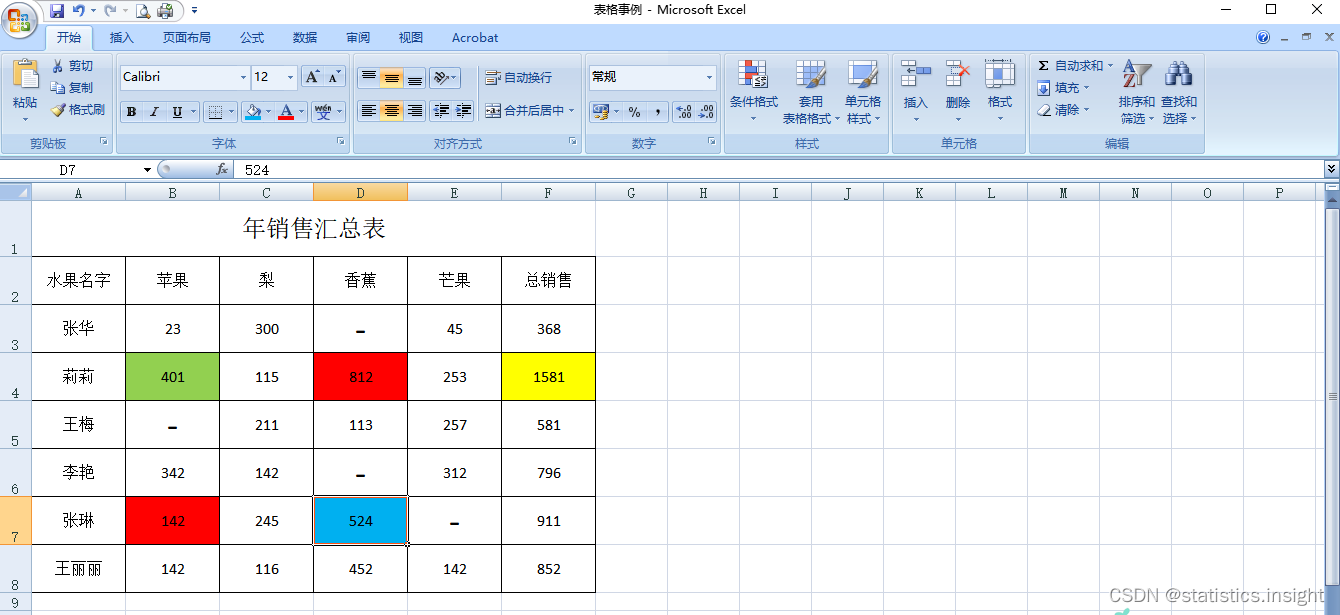Click the Office button logo

[20, 20]
